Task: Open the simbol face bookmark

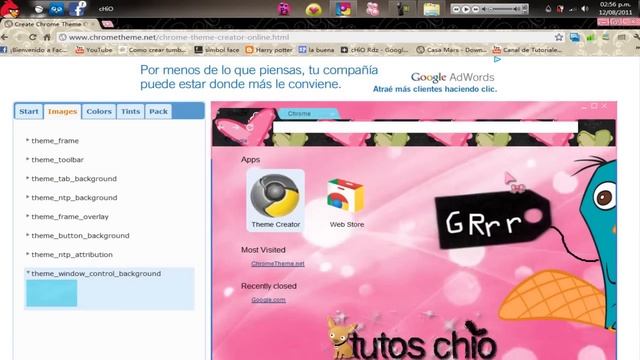Action: [x=217, y=50]
